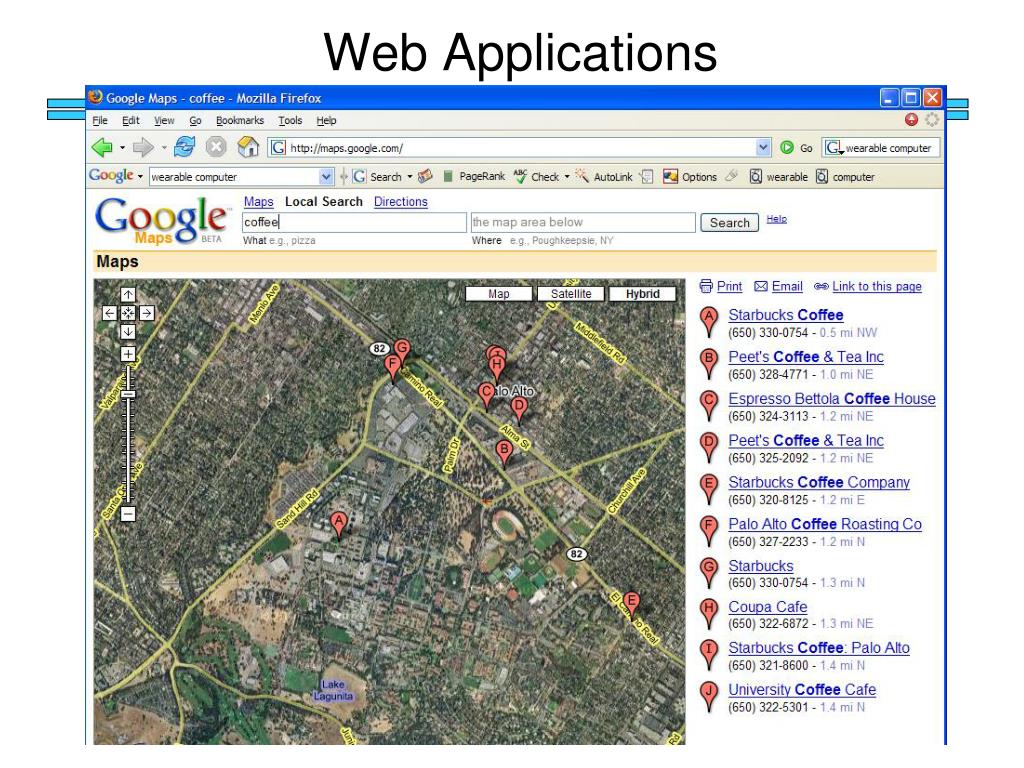
Task: Click map marker B on the map
Action: [x=504, y=453]
